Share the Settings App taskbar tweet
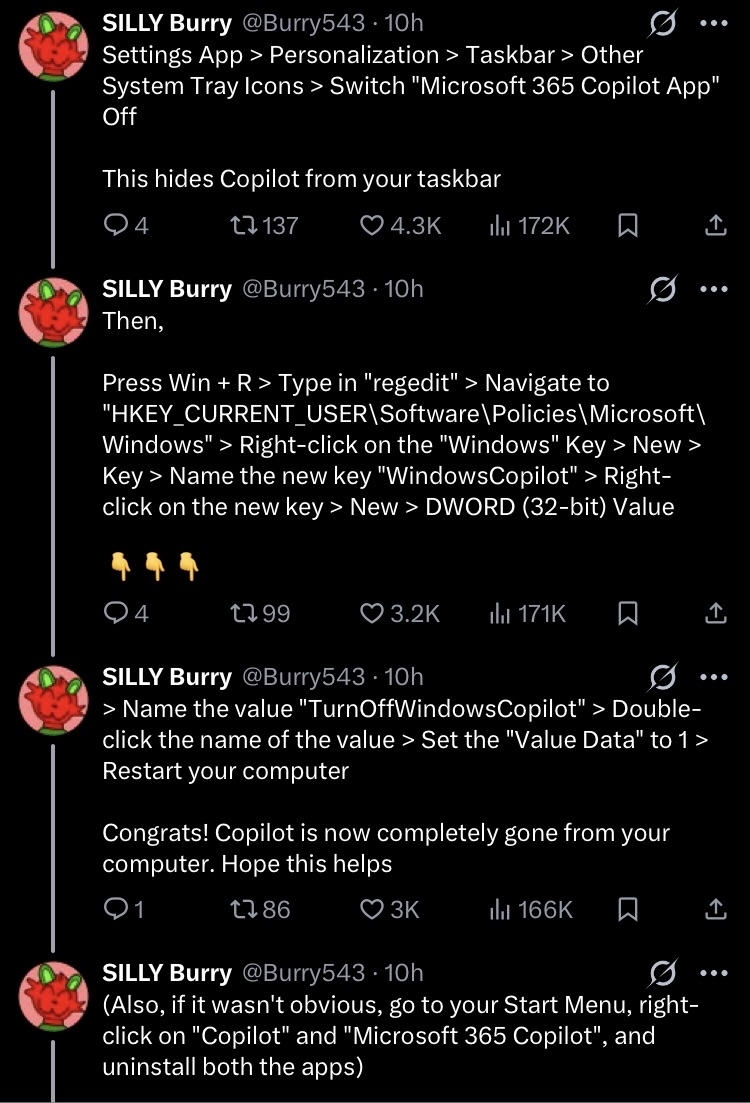Screen dimensions: 750x1103 click(x=716, y=226)
